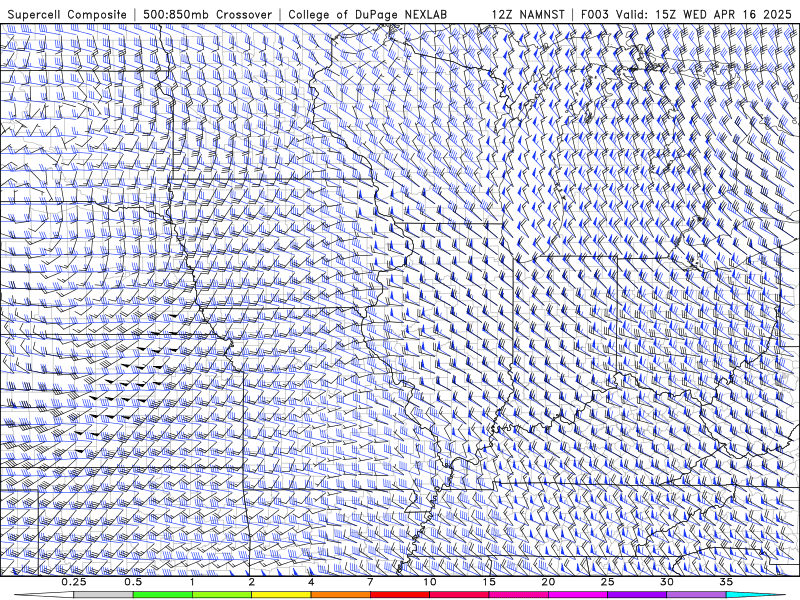Click the cyan above-35 arrow segment

(x=756, y=595)
